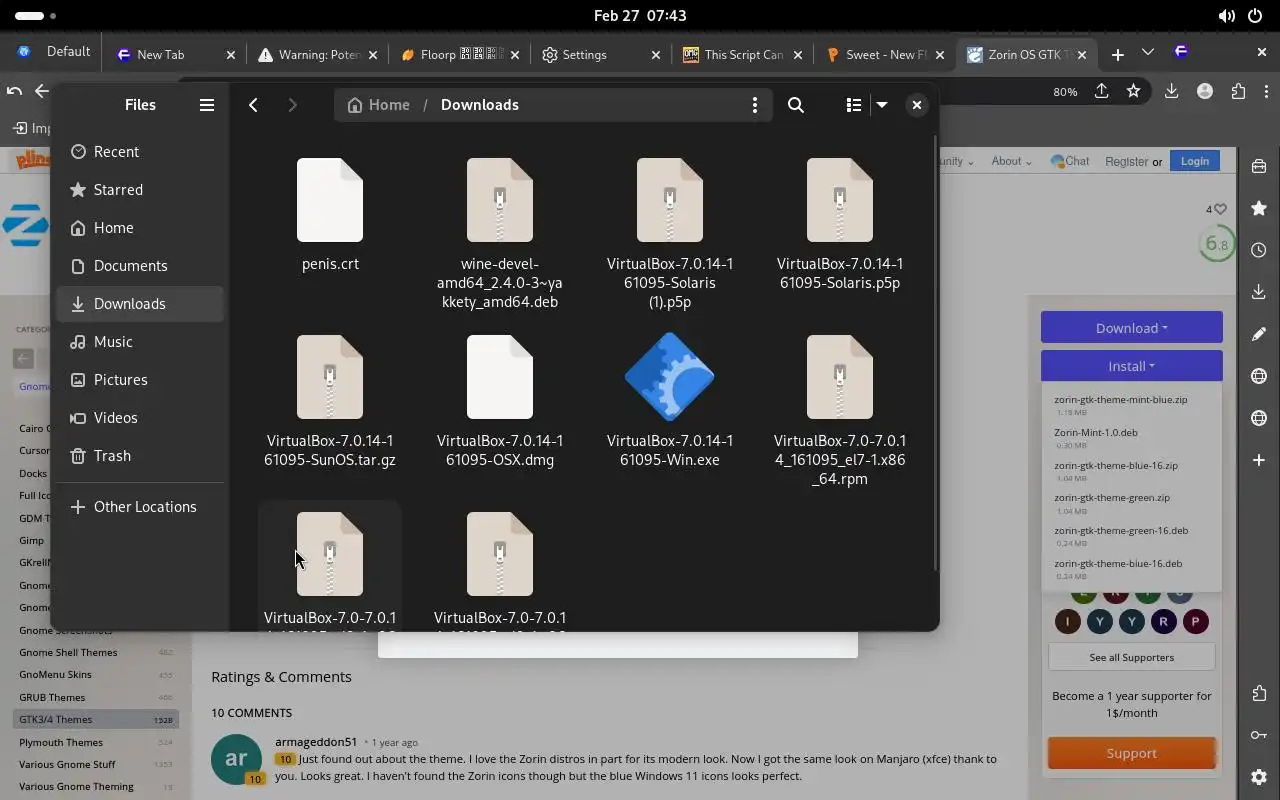Open Trash in the Files sidebar
Screen dimensions: 1280x800
(x=140, y=456)
